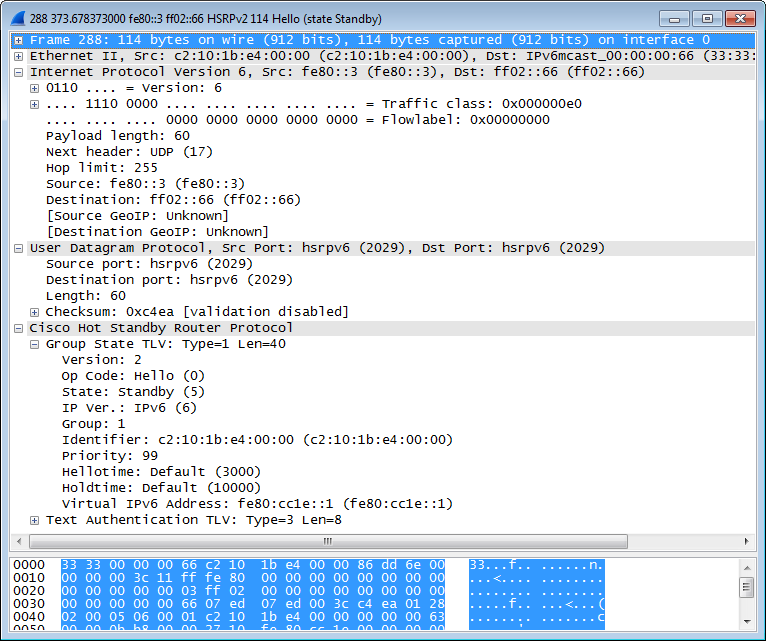
Task: Select the Op Code: Hello (0) row
Action: click(x=133, y=376)
